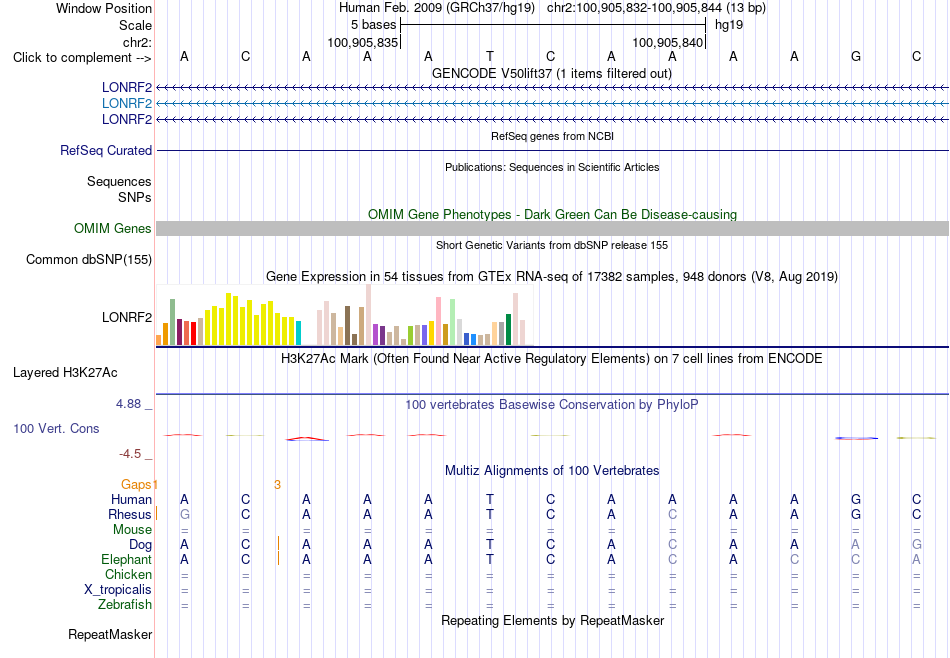
Task: Click the 4.88 conservation scale value
Action: point(128,404)
